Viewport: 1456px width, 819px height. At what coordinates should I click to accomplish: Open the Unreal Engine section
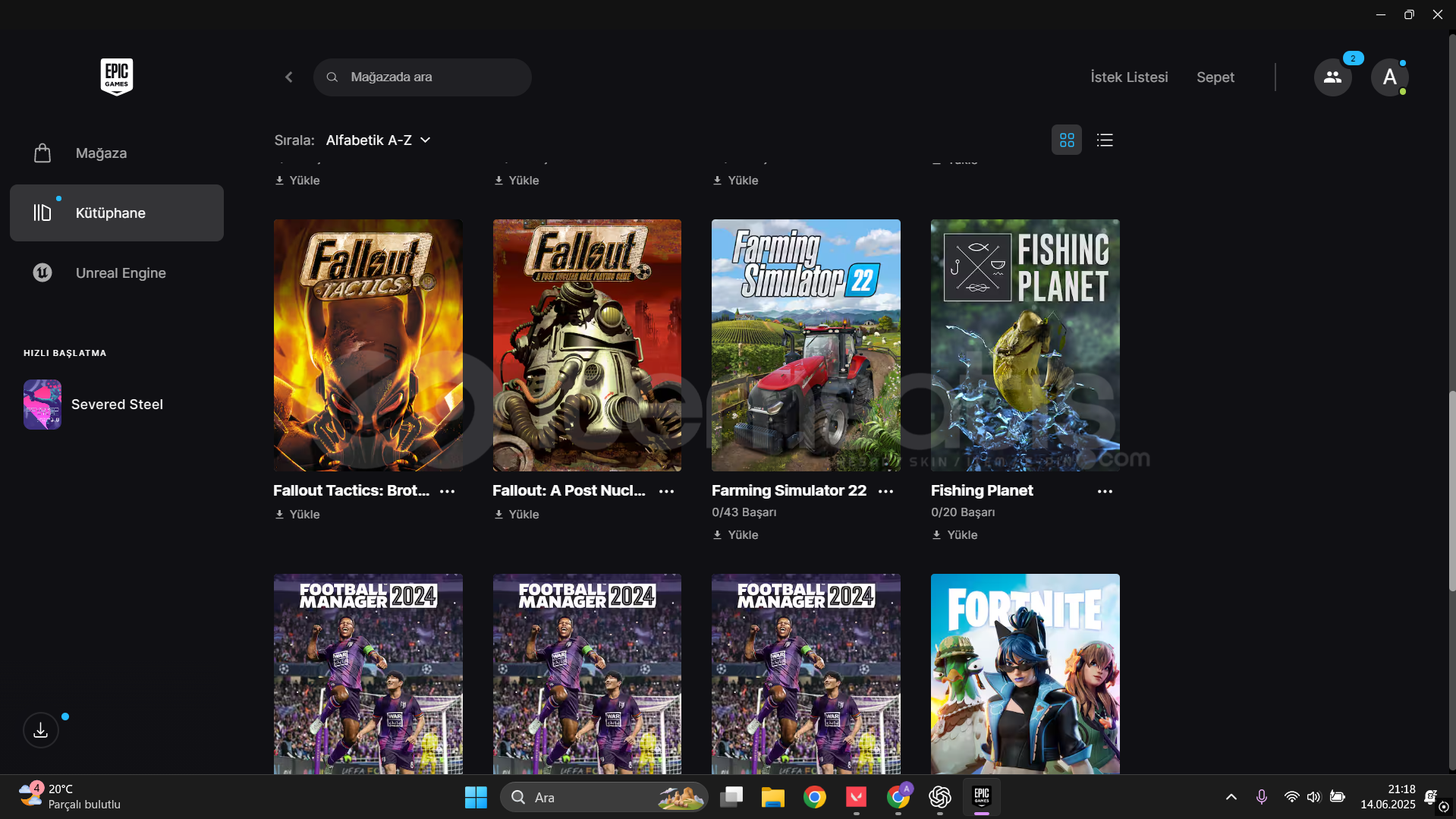tap(117, 273)
